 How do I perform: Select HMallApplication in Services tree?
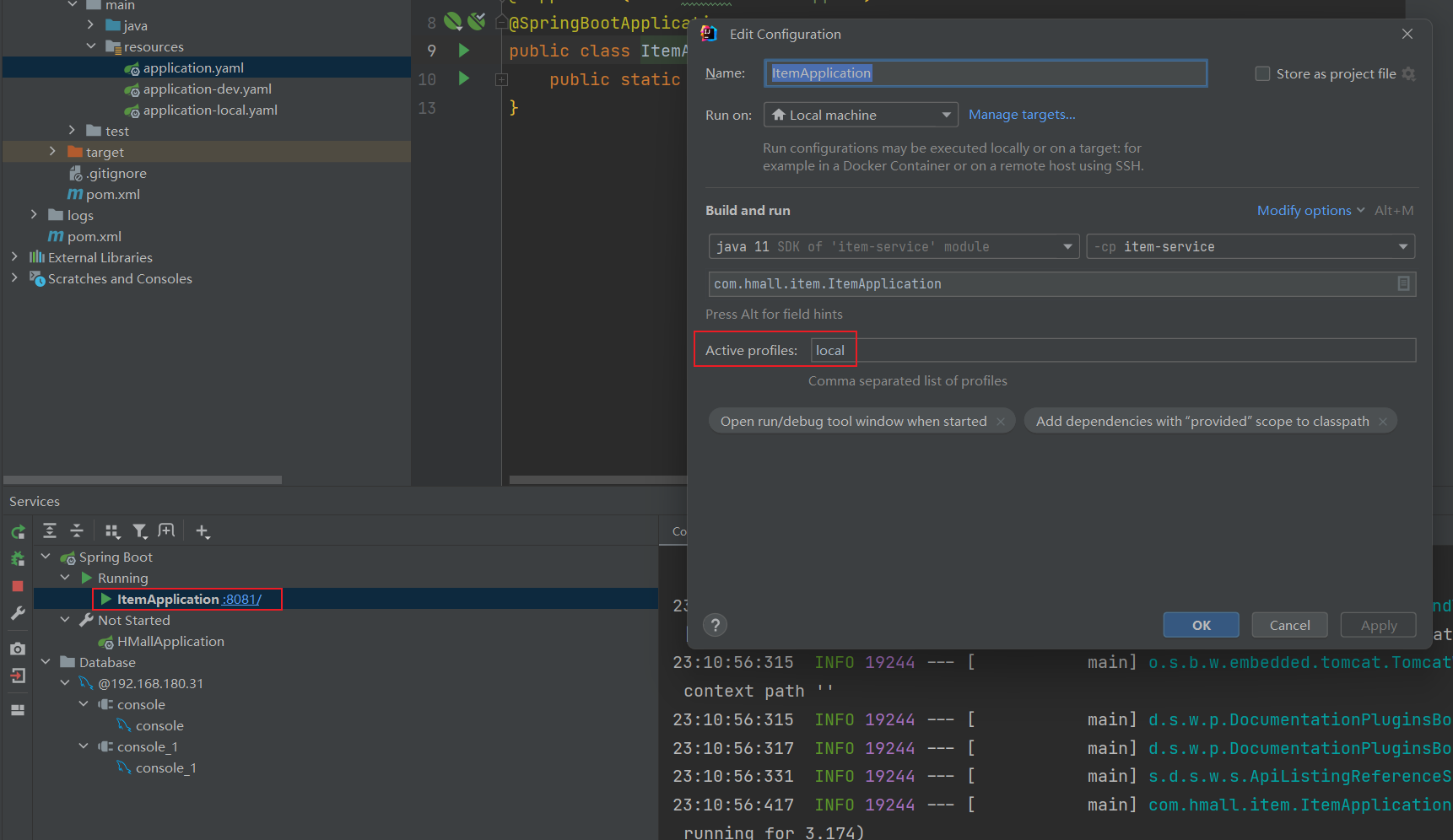(170, 641)
